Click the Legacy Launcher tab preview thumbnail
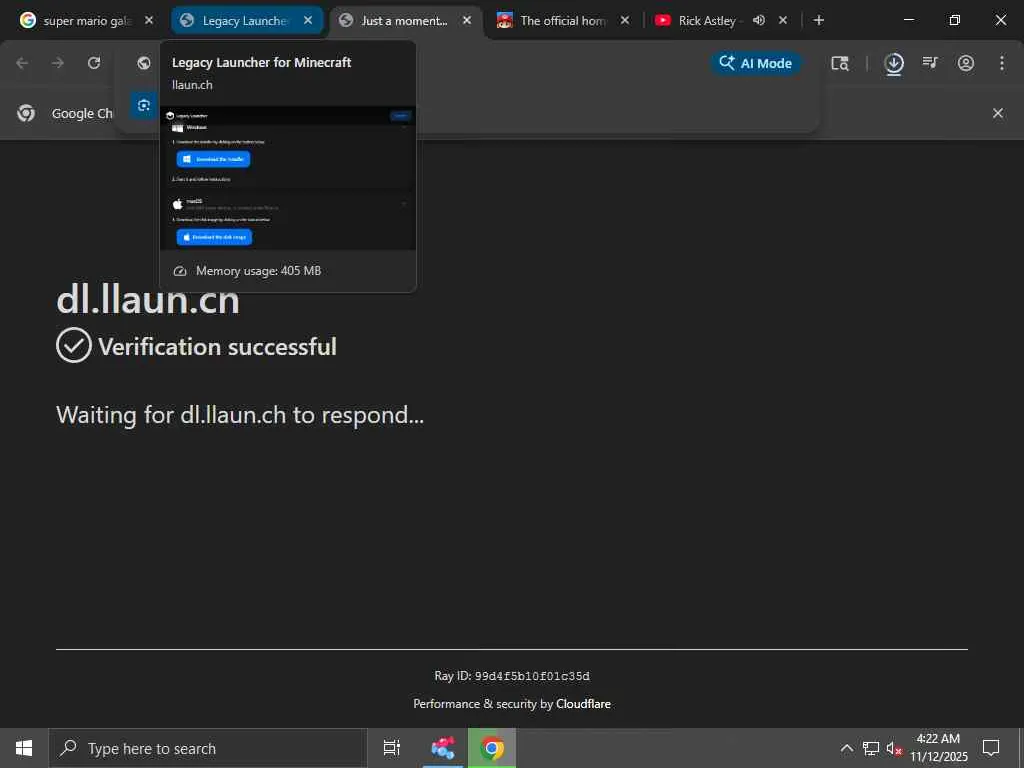The width and height of the screenshot is (1024, 768). coord(288,178)
